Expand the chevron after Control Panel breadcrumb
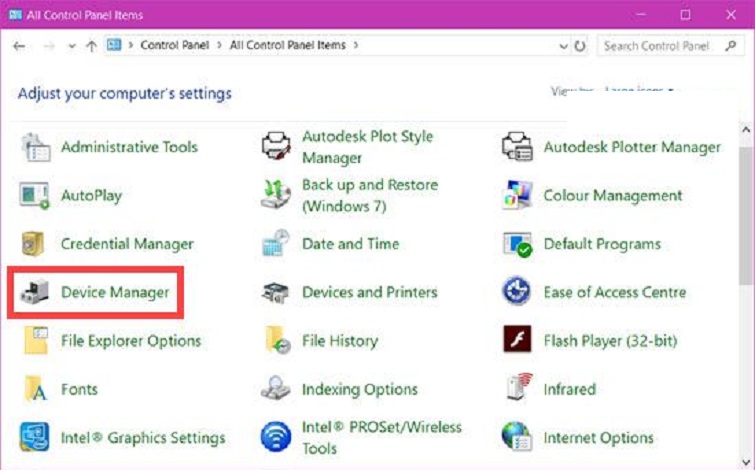The image size is (755, 470). 219,45
